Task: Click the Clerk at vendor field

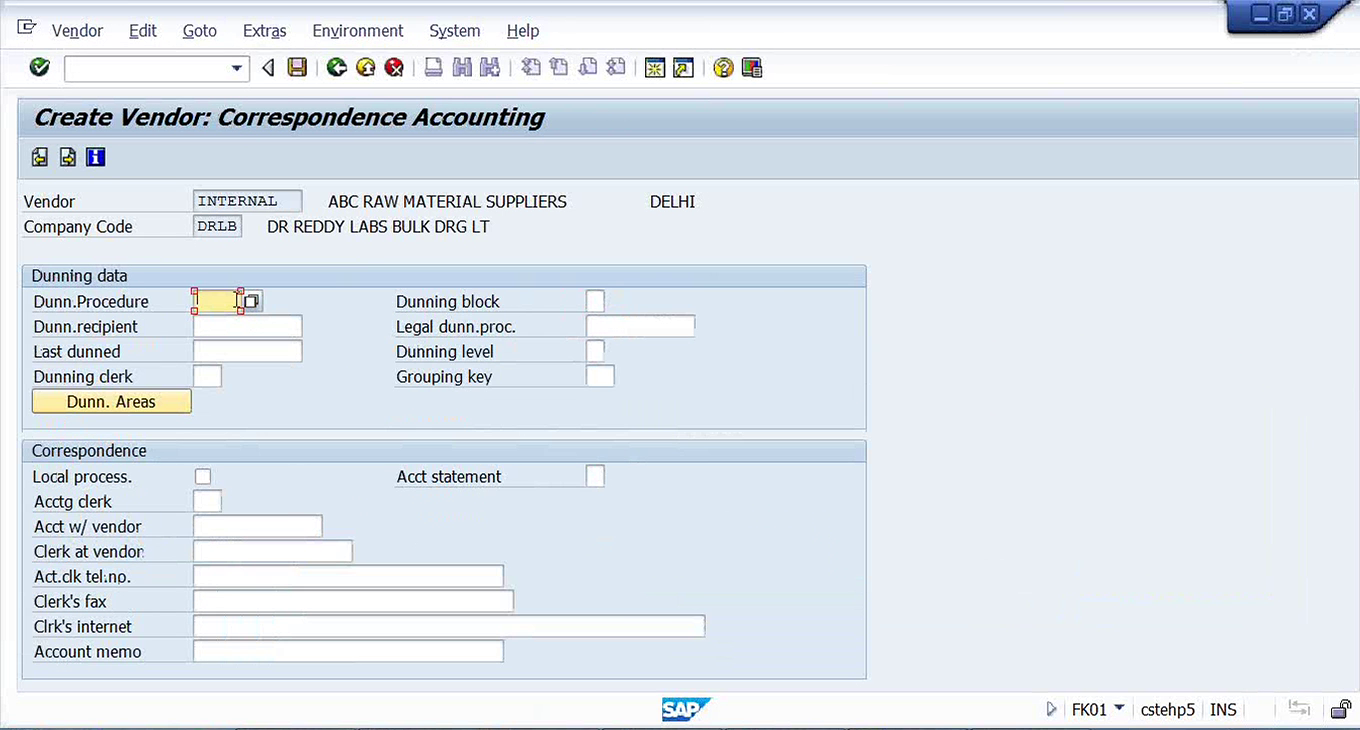Action: click(x=273, y=551)
